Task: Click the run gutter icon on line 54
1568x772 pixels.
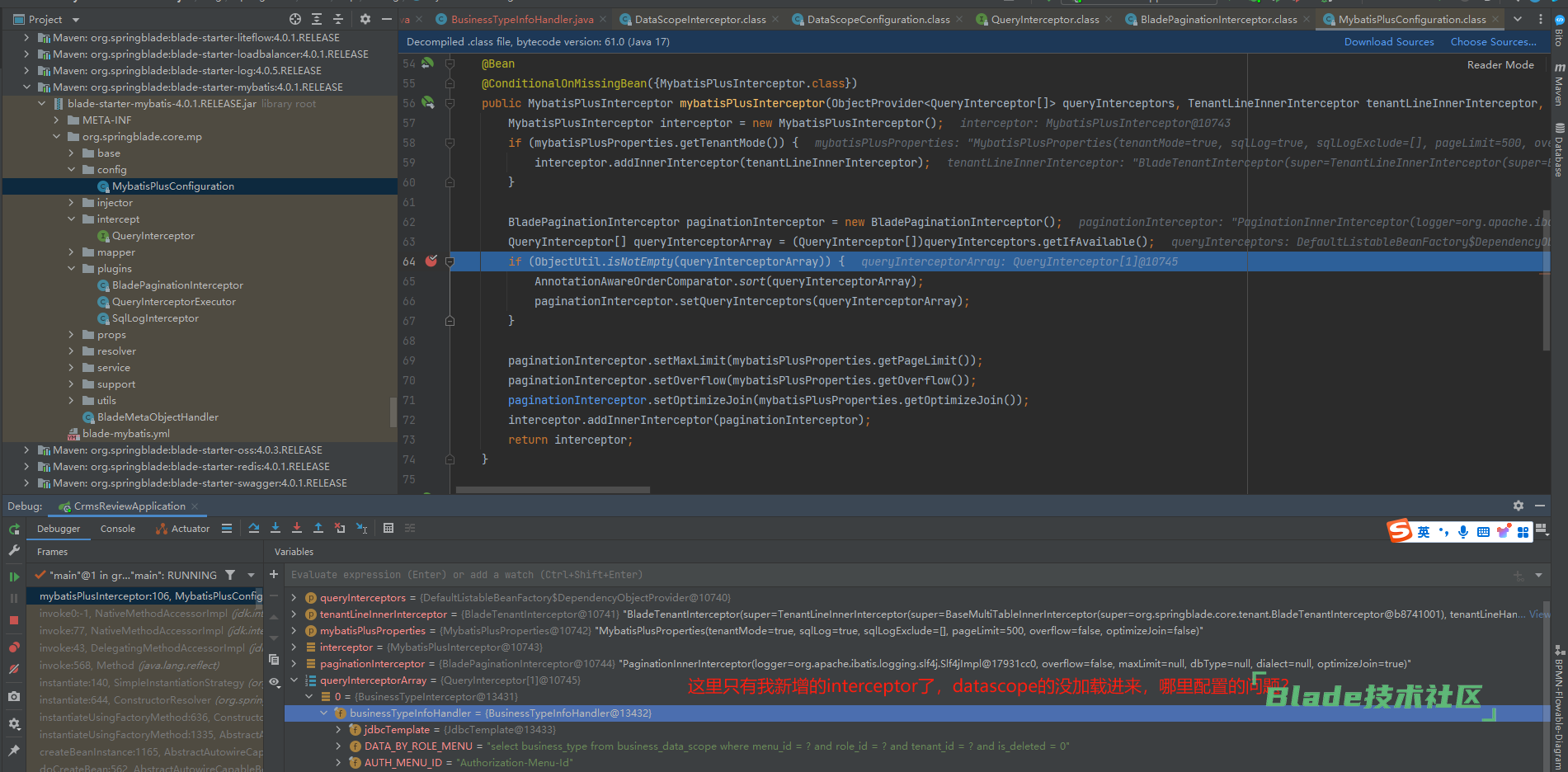Action: (x=427, y=64)
